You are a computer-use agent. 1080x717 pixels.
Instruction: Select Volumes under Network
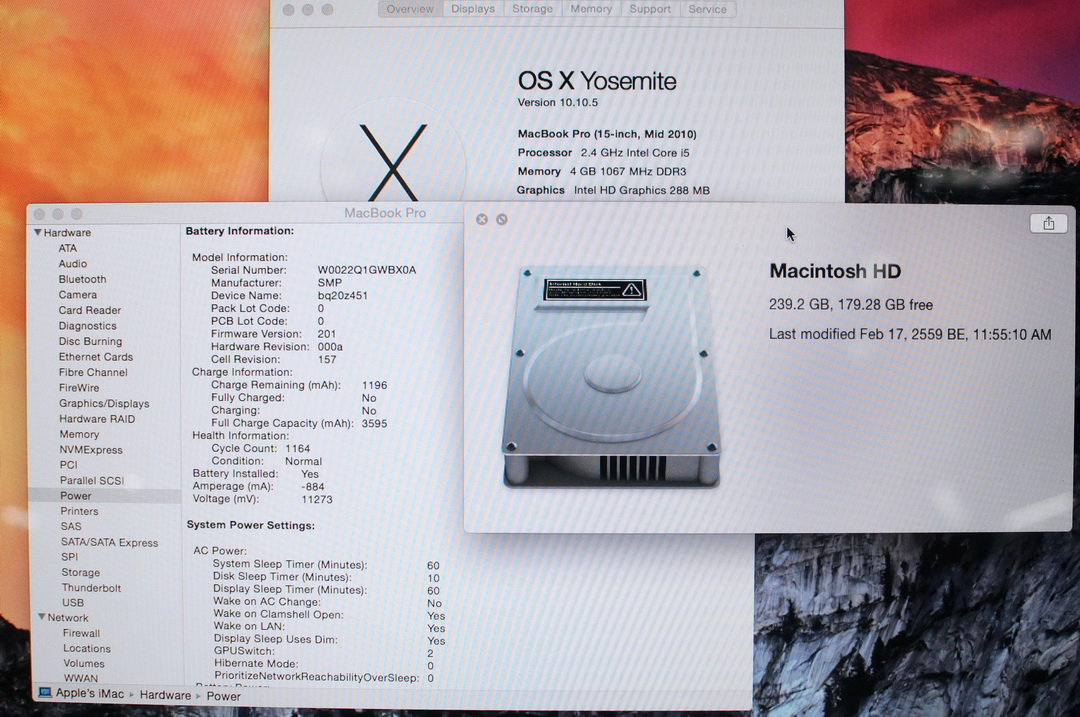tap(84, 663)
